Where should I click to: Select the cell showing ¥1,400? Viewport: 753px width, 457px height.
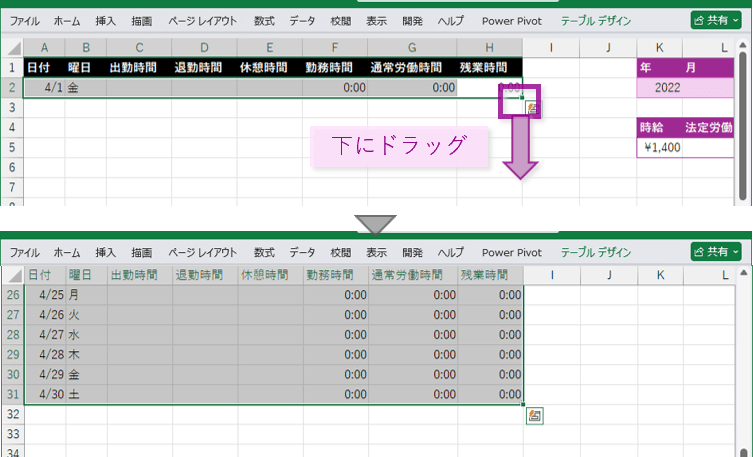tap(660, 147)
